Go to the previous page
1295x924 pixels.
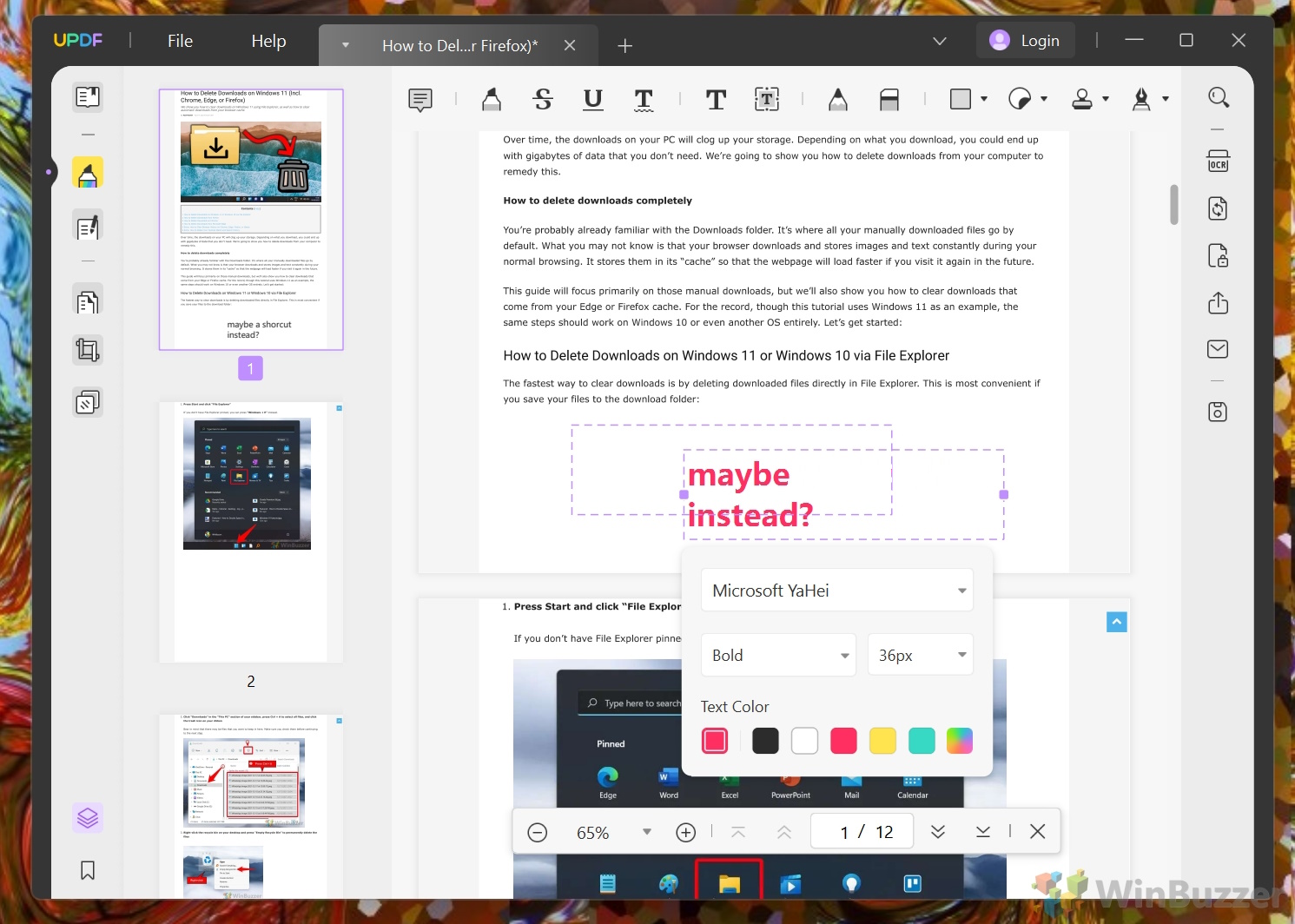point(784,832)
